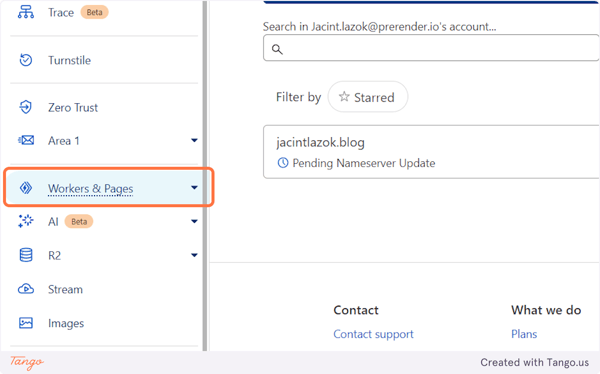Click the Beta badge next to AI

click(x=79, y=221)
